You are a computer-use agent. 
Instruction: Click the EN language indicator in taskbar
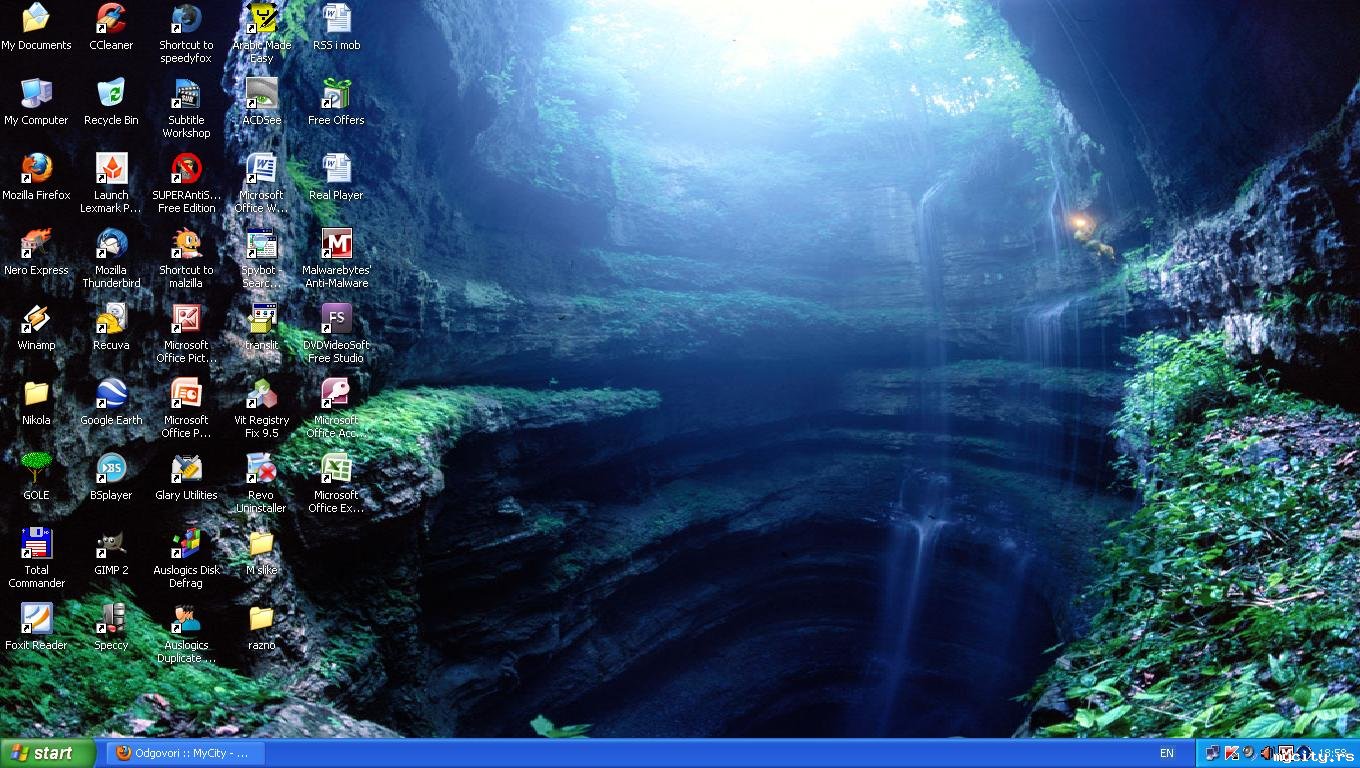tap(1167, 753)
